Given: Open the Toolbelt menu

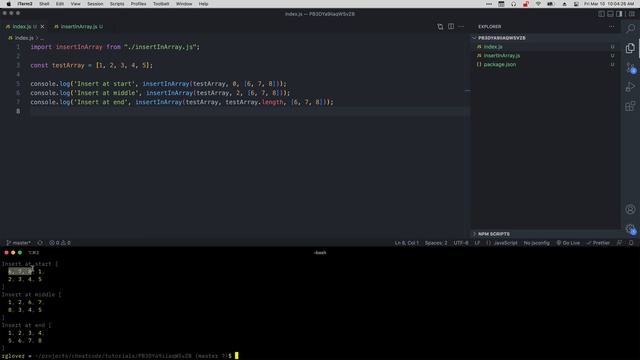Looking at the screenshot, I should point(161,4).
